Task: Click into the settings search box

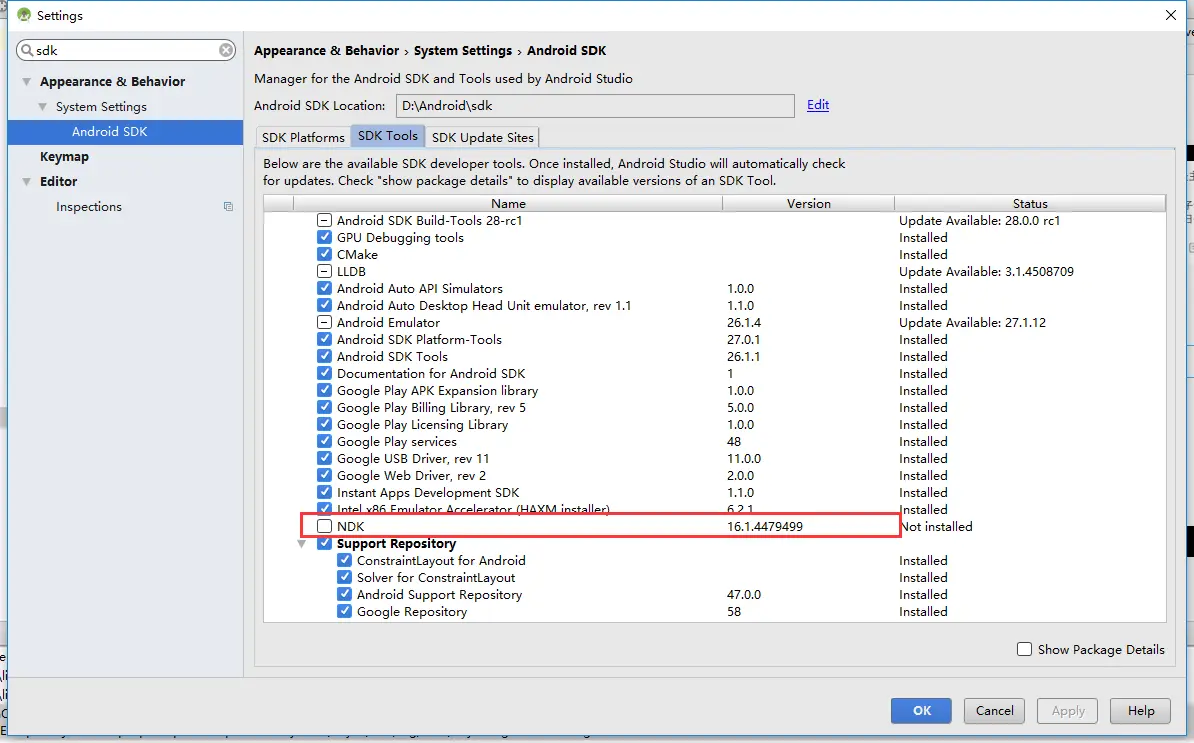Action: [x=126, y=50]
